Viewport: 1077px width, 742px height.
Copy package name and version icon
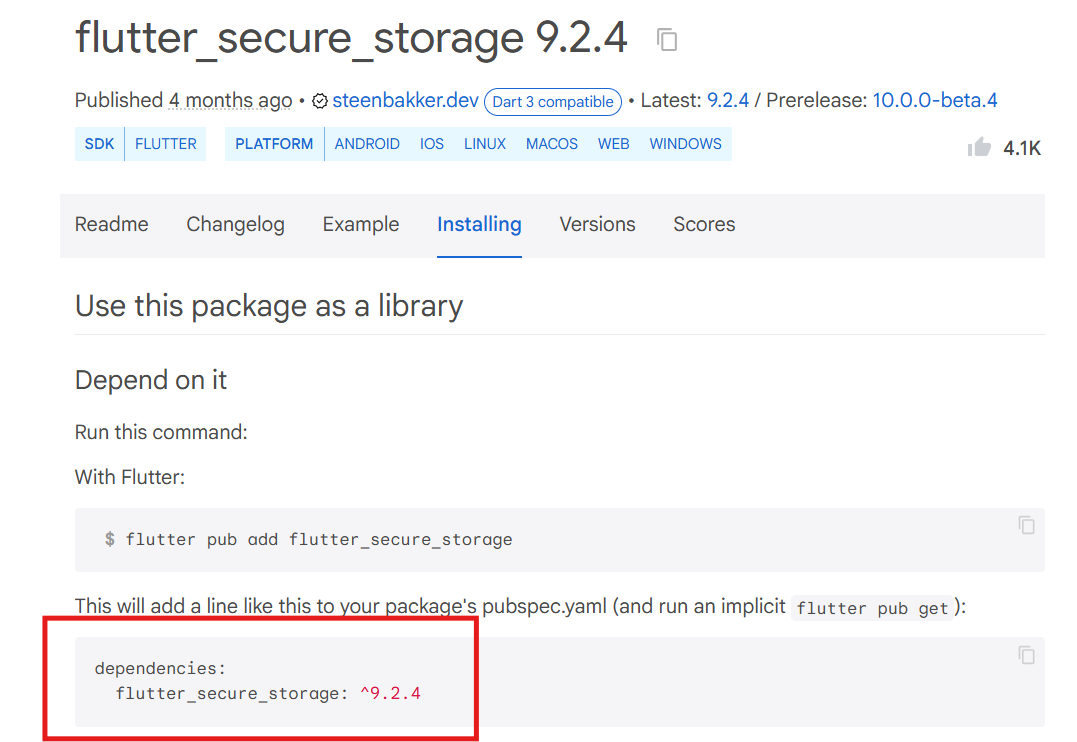666,39
